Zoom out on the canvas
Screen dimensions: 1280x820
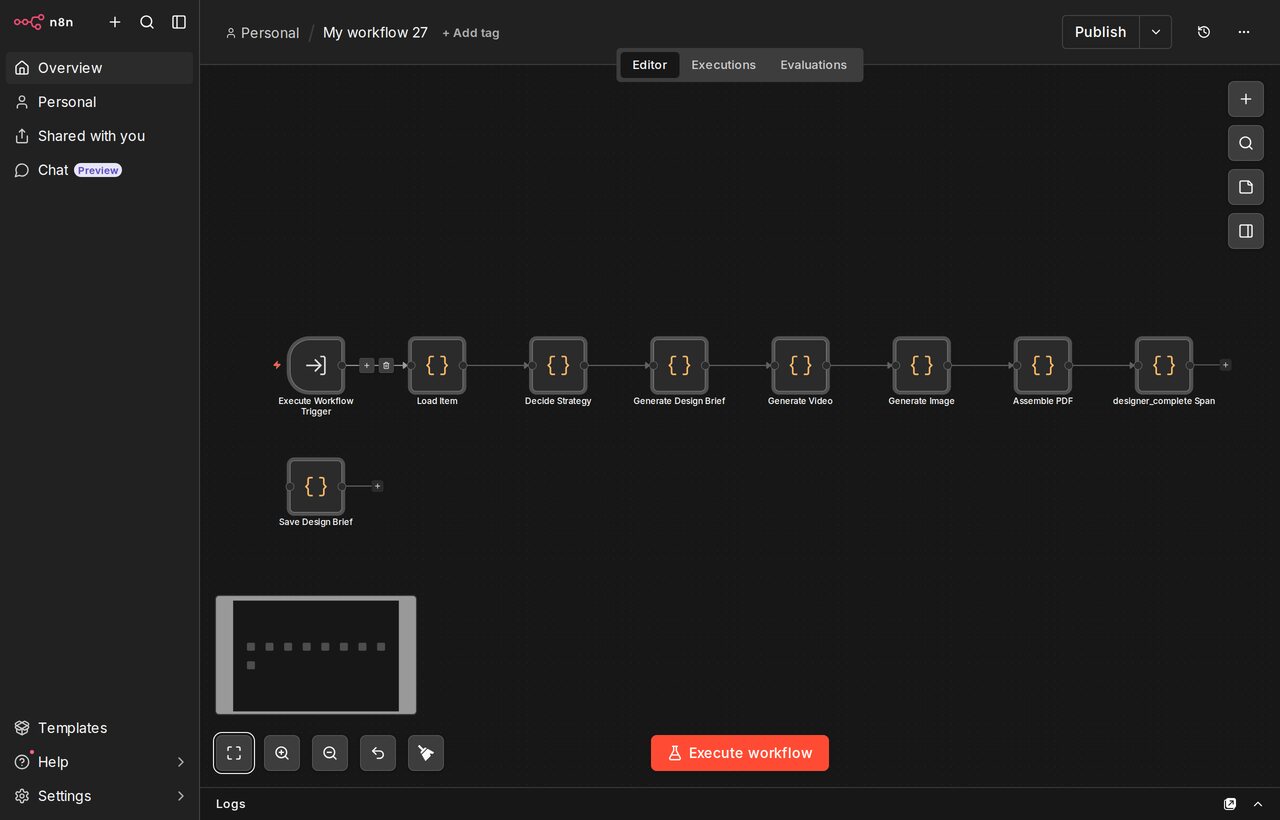pos(330,753)
